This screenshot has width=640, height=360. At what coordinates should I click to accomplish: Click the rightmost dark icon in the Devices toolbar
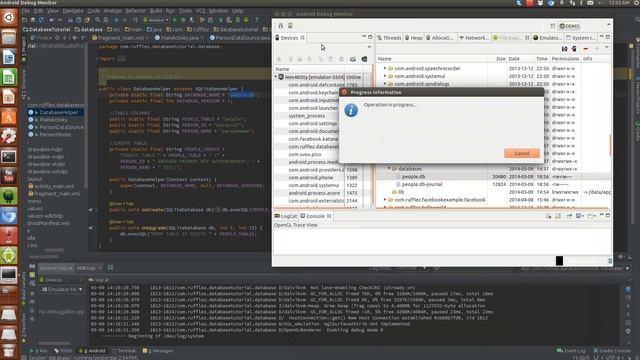point(364,59)
